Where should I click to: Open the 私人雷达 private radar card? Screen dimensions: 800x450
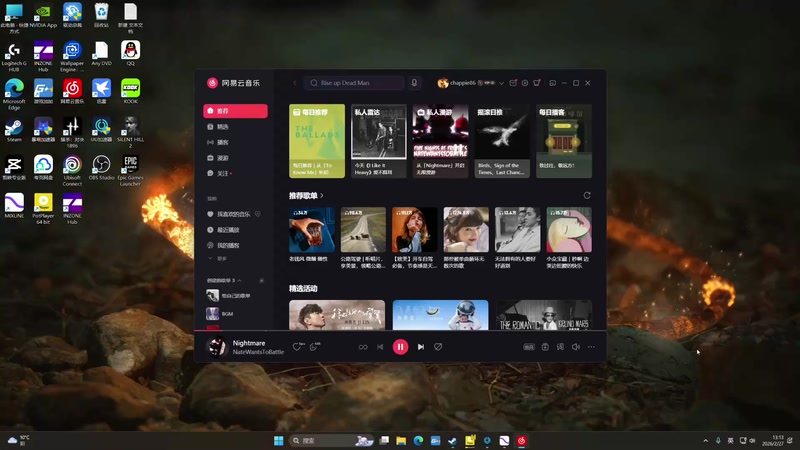tap(379, 141)
